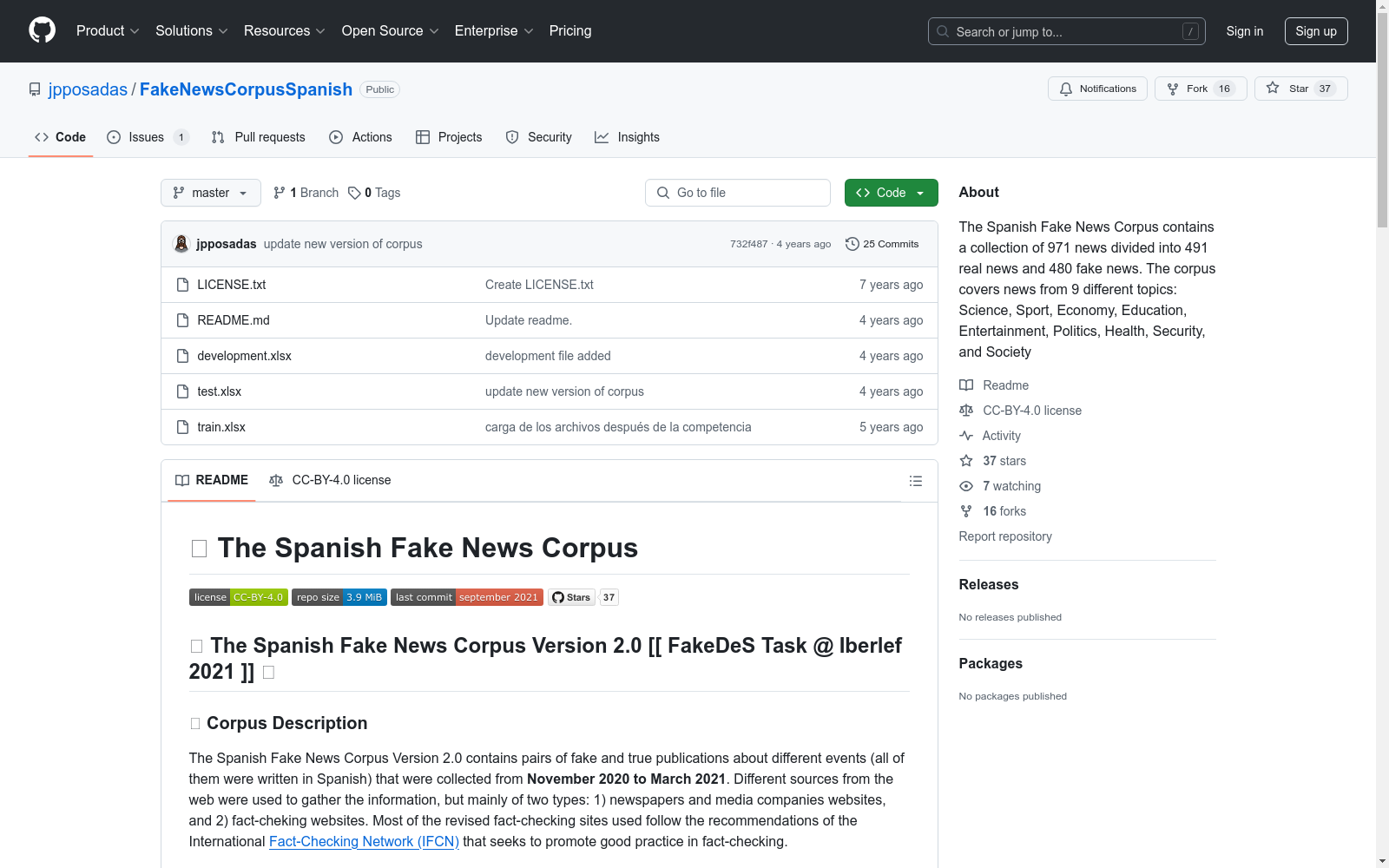Click Sign in link
1389x868 pixels.
pyautogui.click(x=1244, y=31)
